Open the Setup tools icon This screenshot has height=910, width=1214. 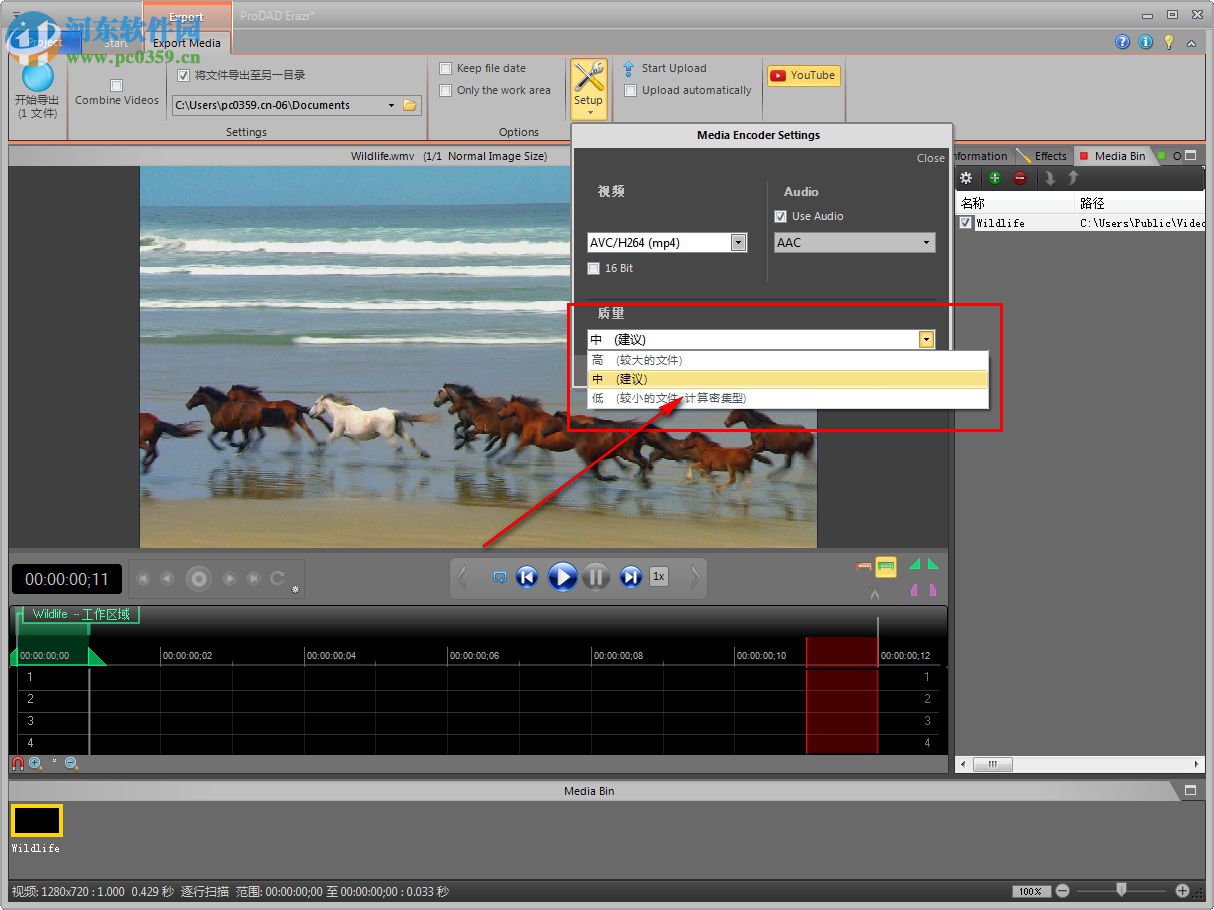point(588,82)
